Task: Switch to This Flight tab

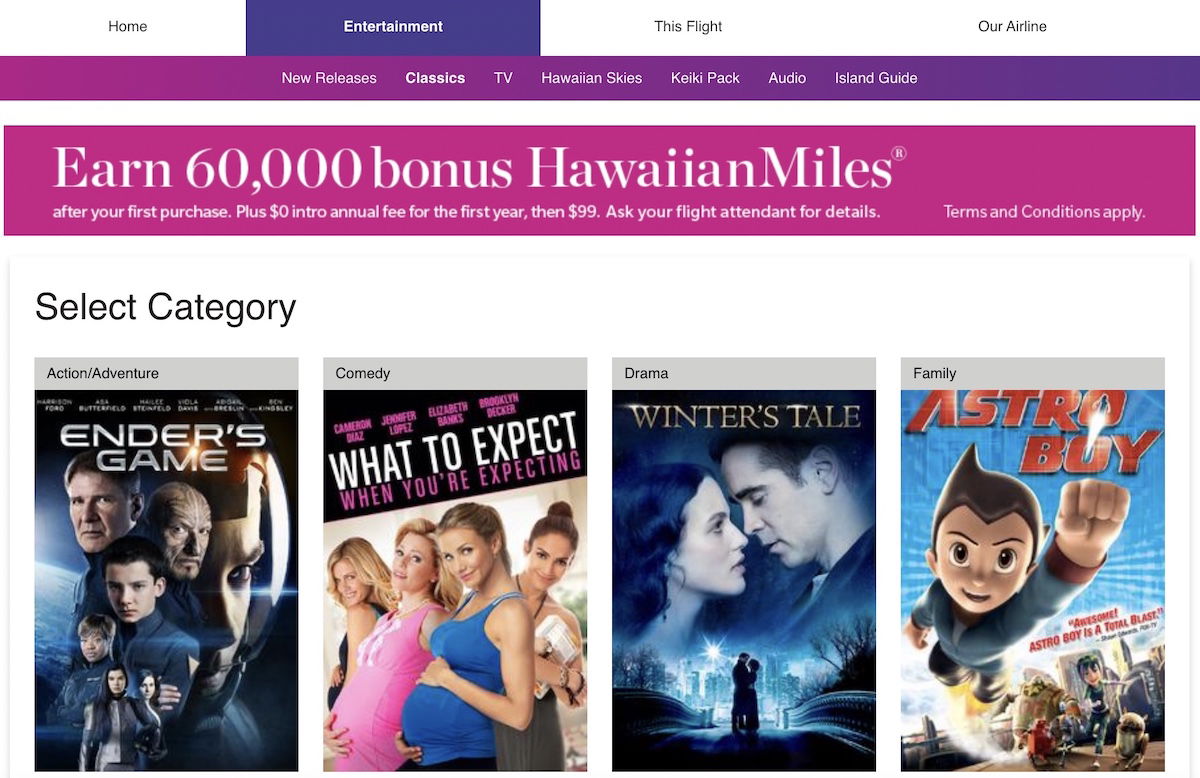Action: click(688, 27)
